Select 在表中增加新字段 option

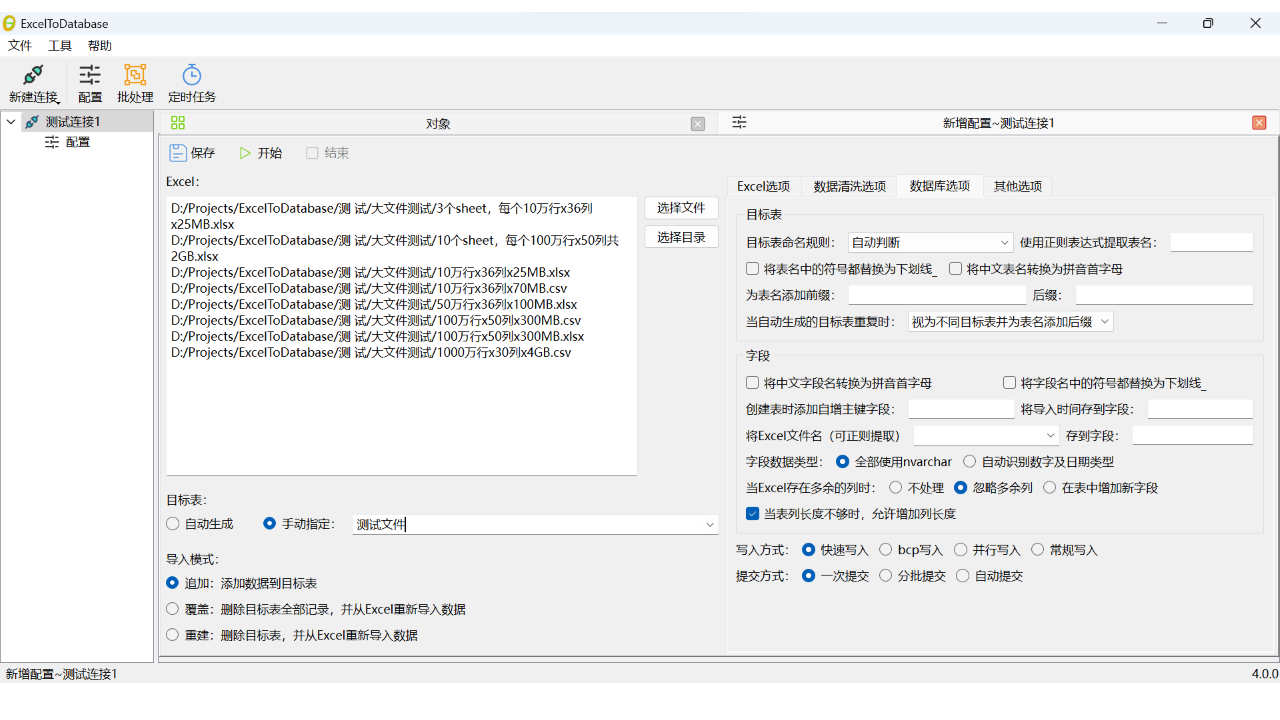(x=1049, y=488)
